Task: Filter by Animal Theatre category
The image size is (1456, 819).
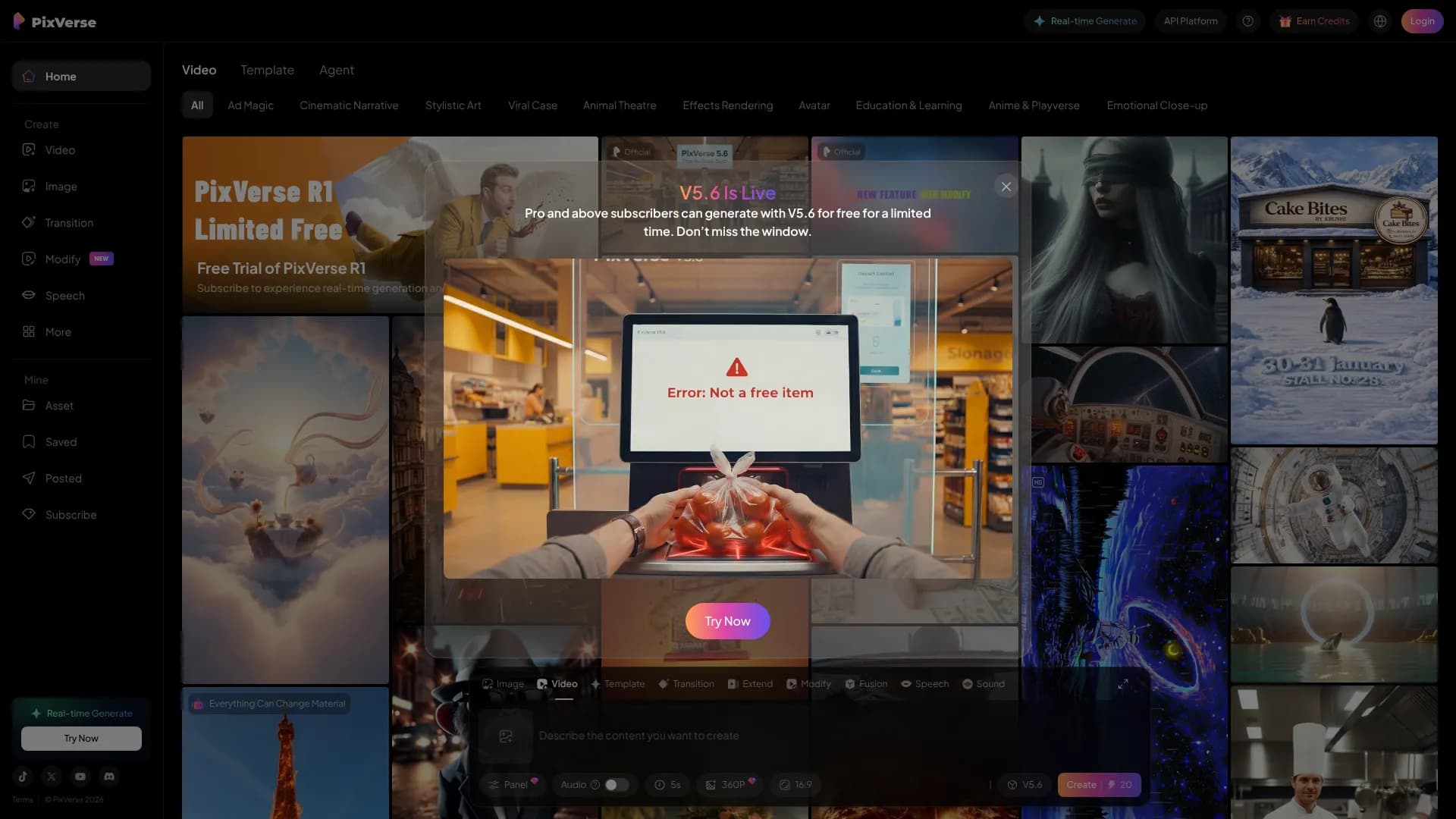Action: point(620,105)
